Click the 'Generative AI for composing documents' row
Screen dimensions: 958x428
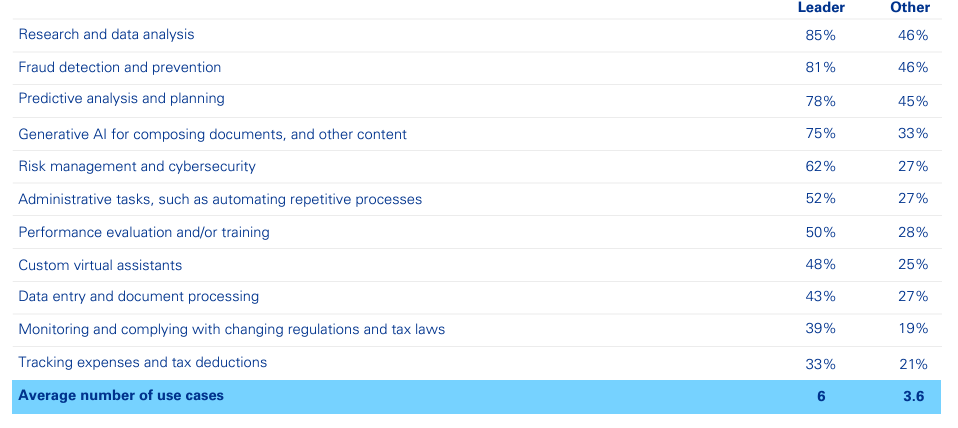(212, 134)
